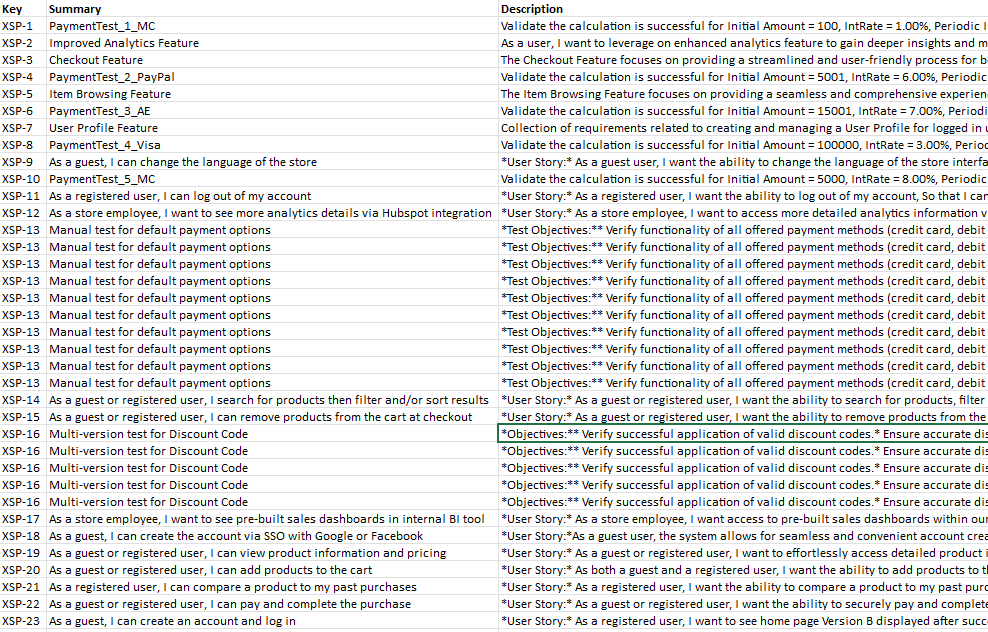Viewport: 988px width, 632px height.
Task: Click the XSP-11 log out summary cell
Action: tap(180, 196)
